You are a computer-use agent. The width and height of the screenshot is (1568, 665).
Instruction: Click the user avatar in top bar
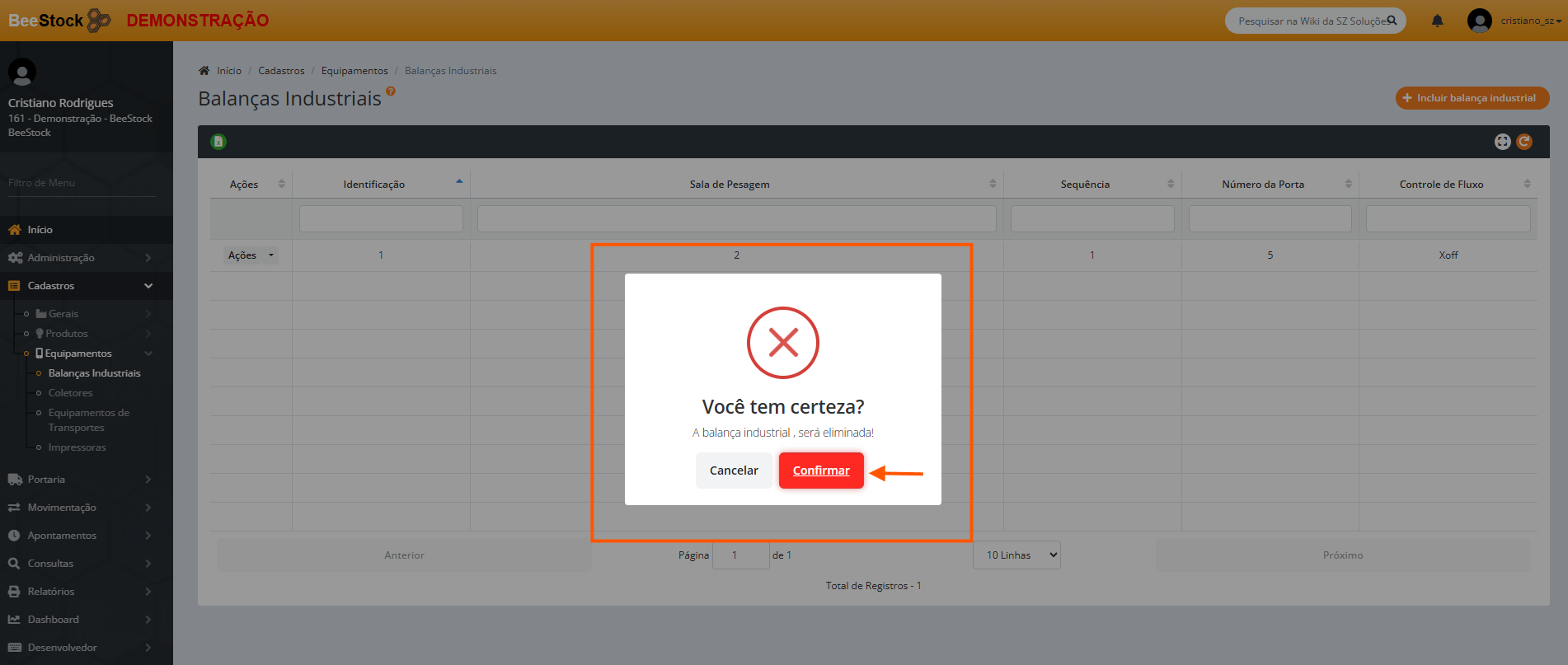click(x=1479, y=21)
